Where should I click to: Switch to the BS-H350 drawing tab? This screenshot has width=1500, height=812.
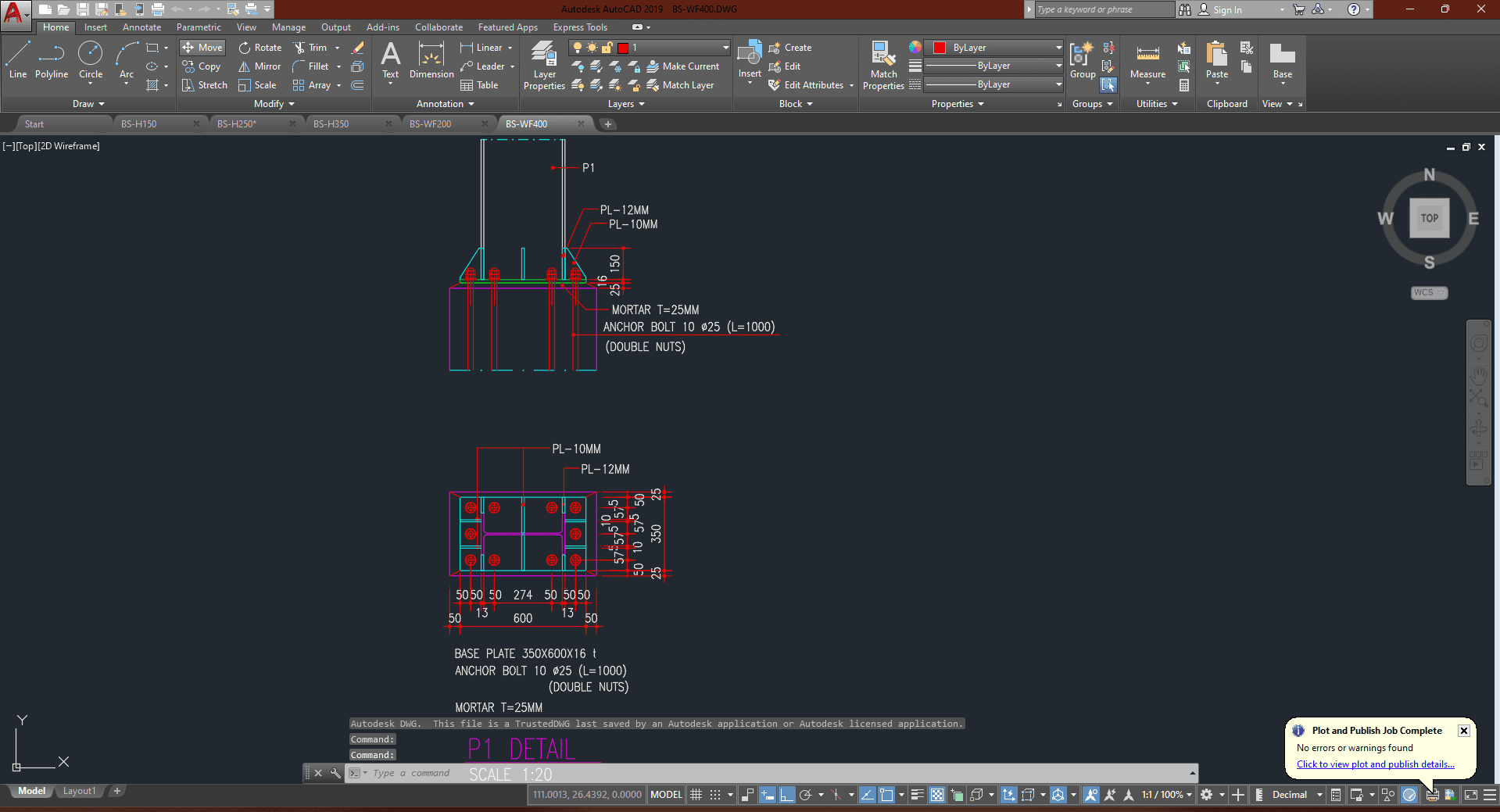pos(331,123)
